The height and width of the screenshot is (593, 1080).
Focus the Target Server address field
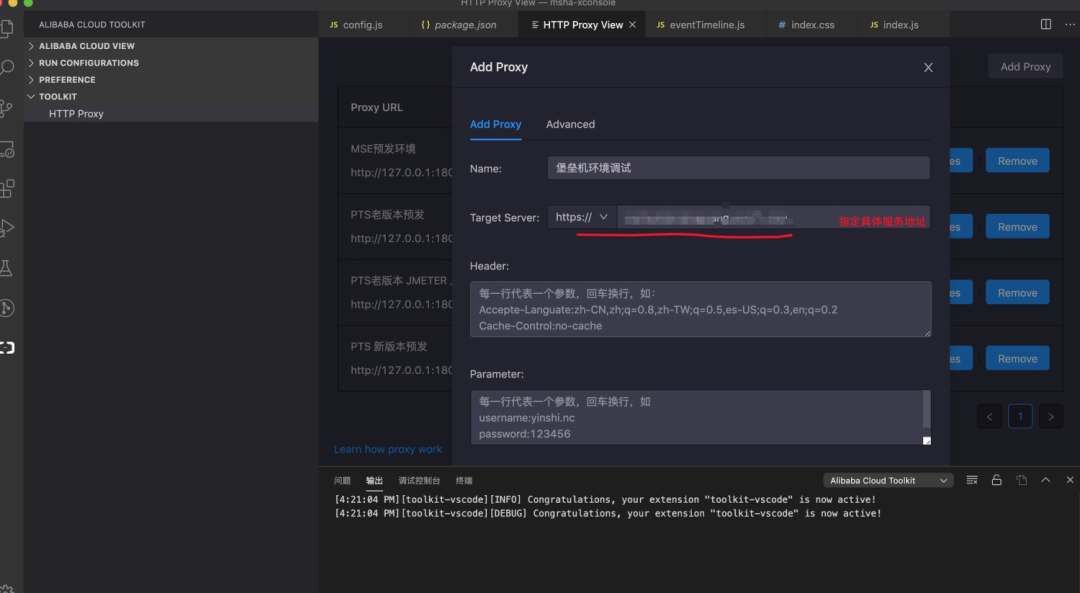click(773, 217)
